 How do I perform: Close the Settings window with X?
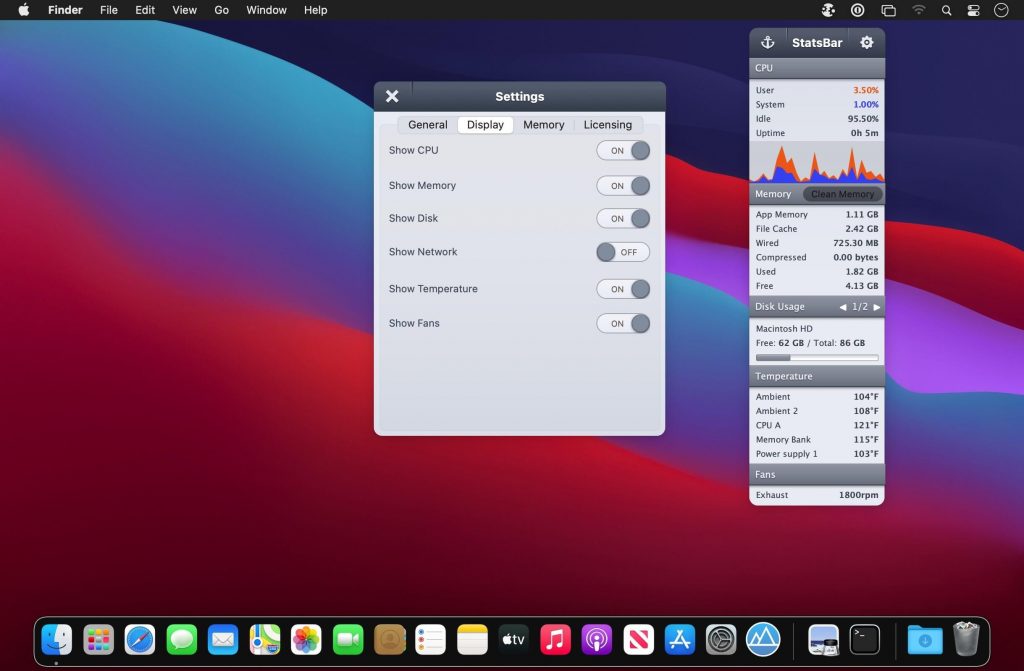tap(392, 96)
